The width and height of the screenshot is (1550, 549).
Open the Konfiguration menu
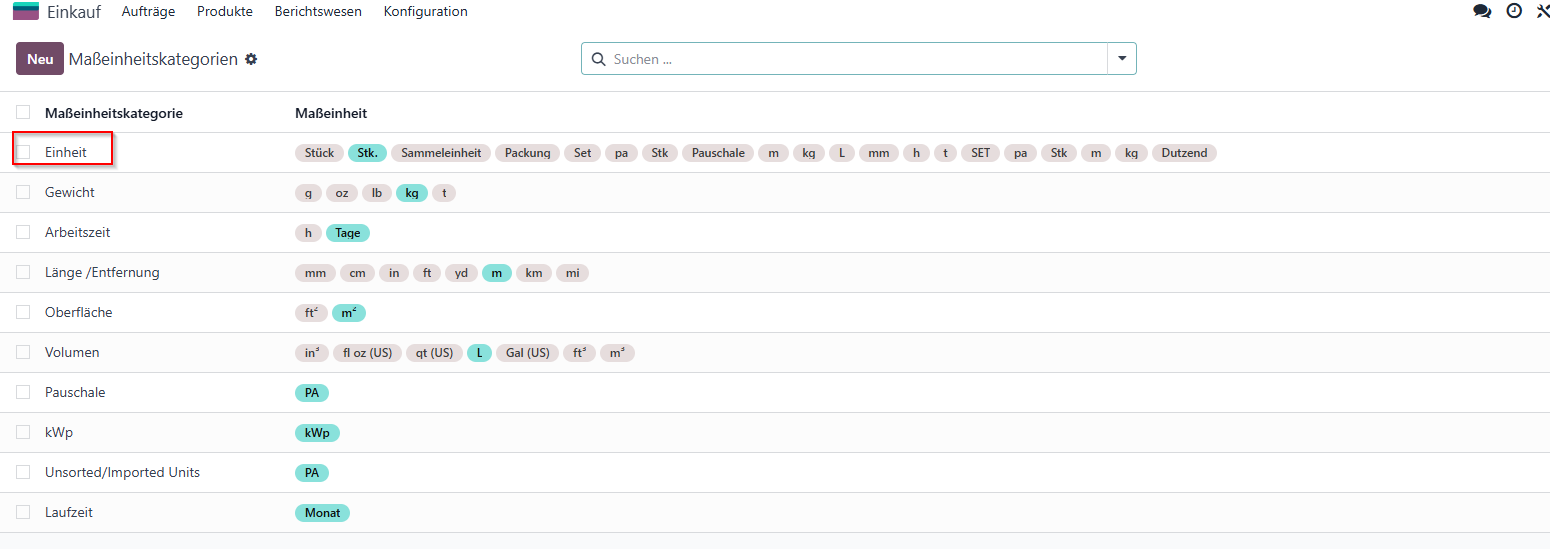coord(425,11)
